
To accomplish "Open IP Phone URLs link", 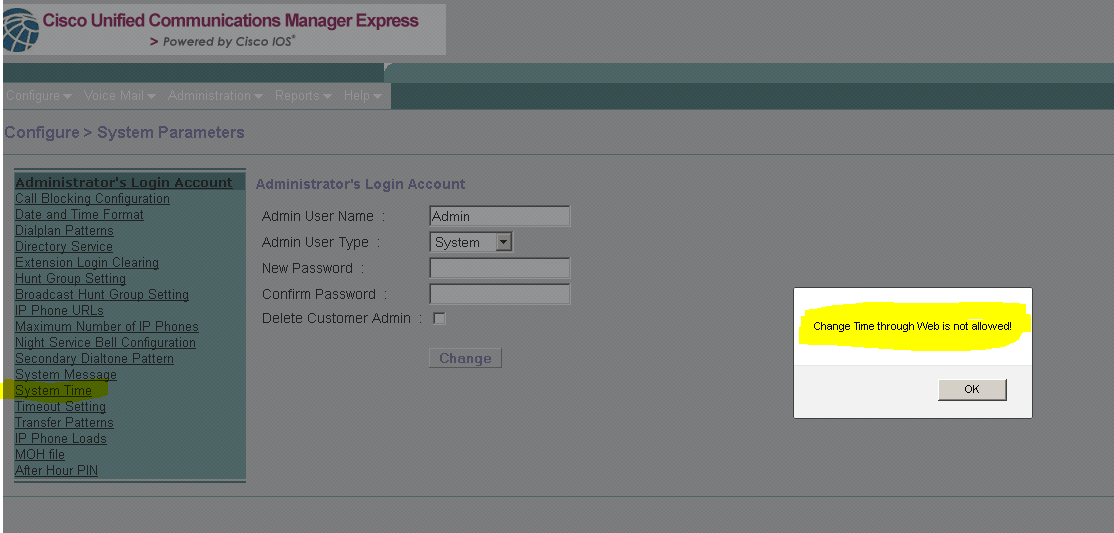I will pyautogui.click(x=59, y=311).
